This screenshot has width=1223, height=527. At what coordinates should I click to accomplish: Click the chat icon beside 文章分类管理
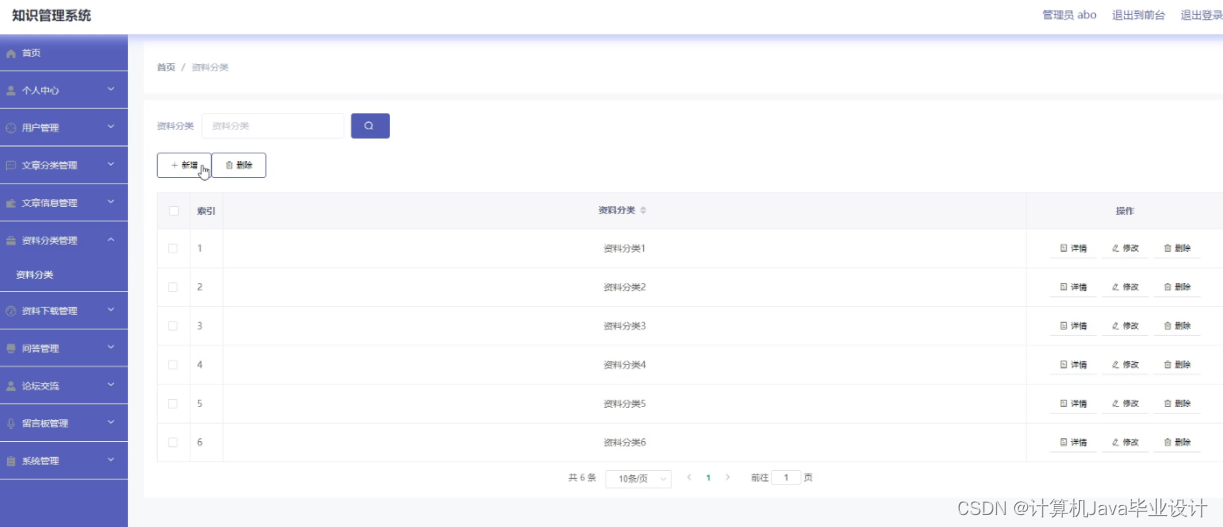11,165
